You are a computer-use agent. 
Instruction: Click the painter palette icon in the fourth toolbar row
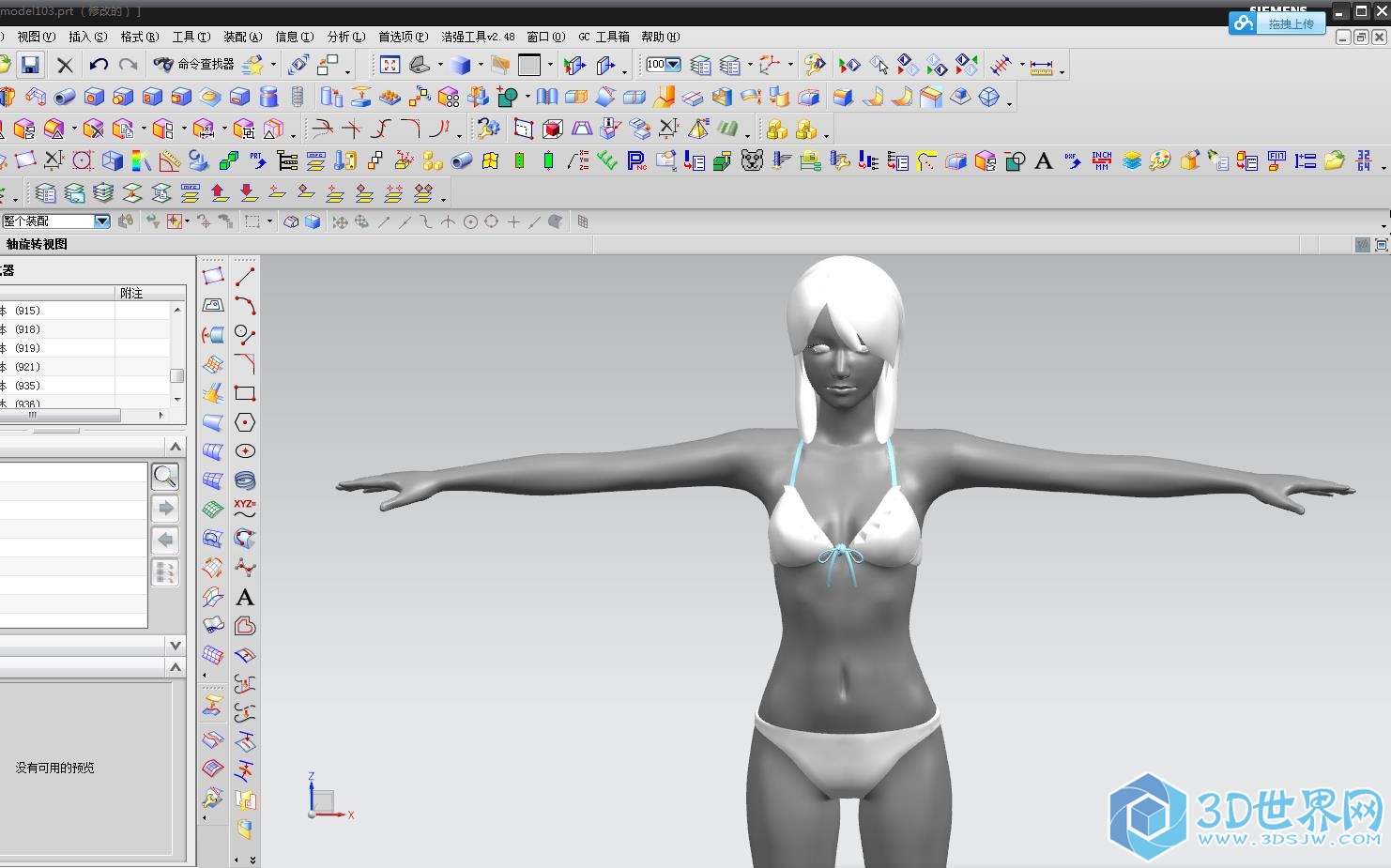click(1160, 160)
